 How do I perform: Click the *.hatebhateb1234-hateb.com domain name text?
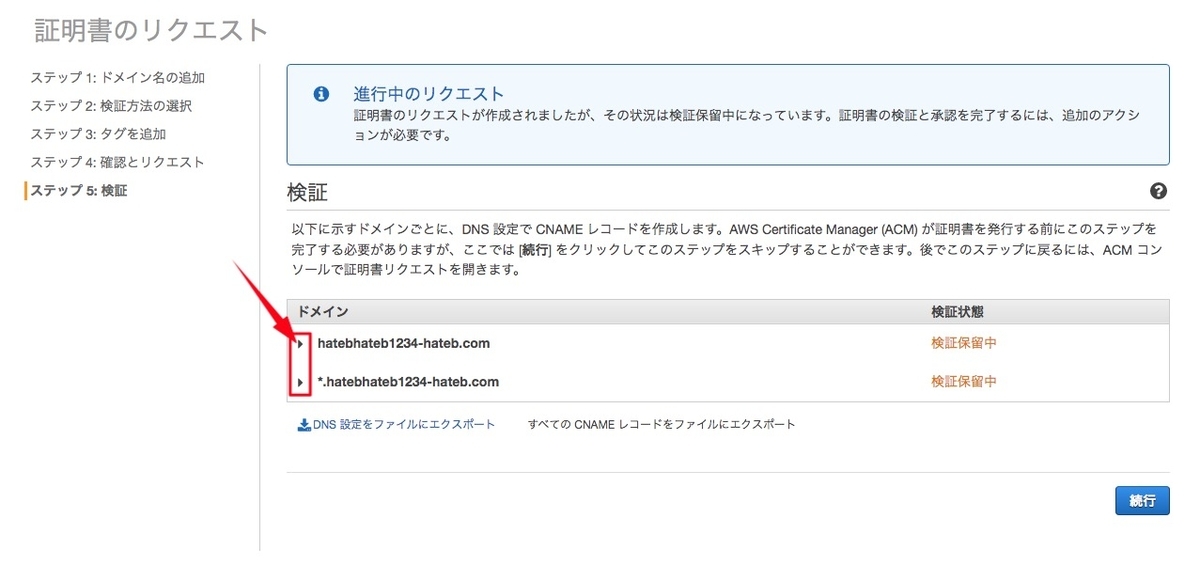408,382
